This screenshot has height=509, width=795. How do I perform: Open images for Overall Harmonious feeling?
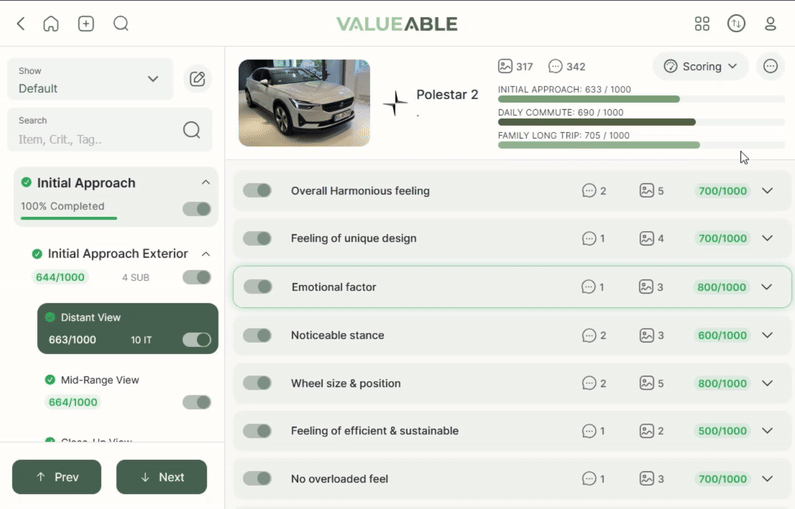(646, 191)
